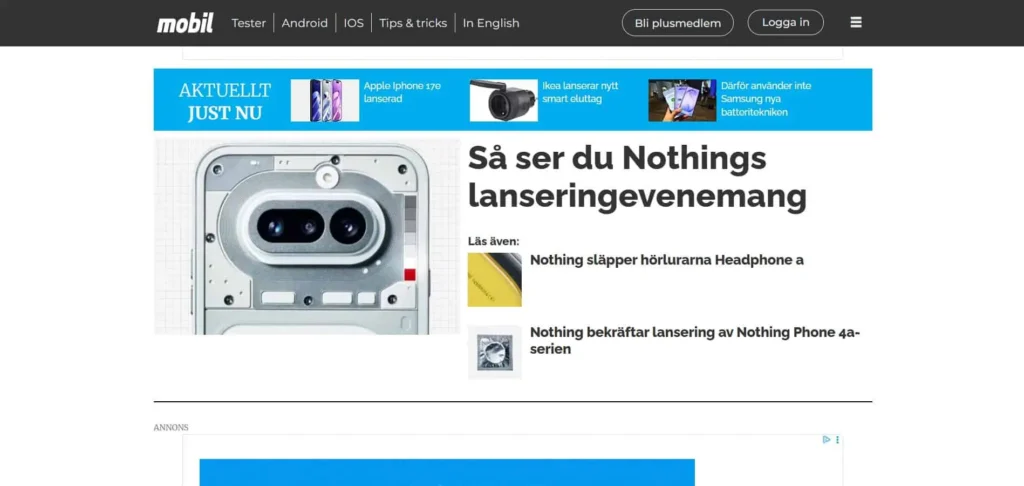Screen dimensions: 1024x486
Task: Click the Ikea smart plug thumbnail
Action: pyautogui.click(x=503, y=100)
